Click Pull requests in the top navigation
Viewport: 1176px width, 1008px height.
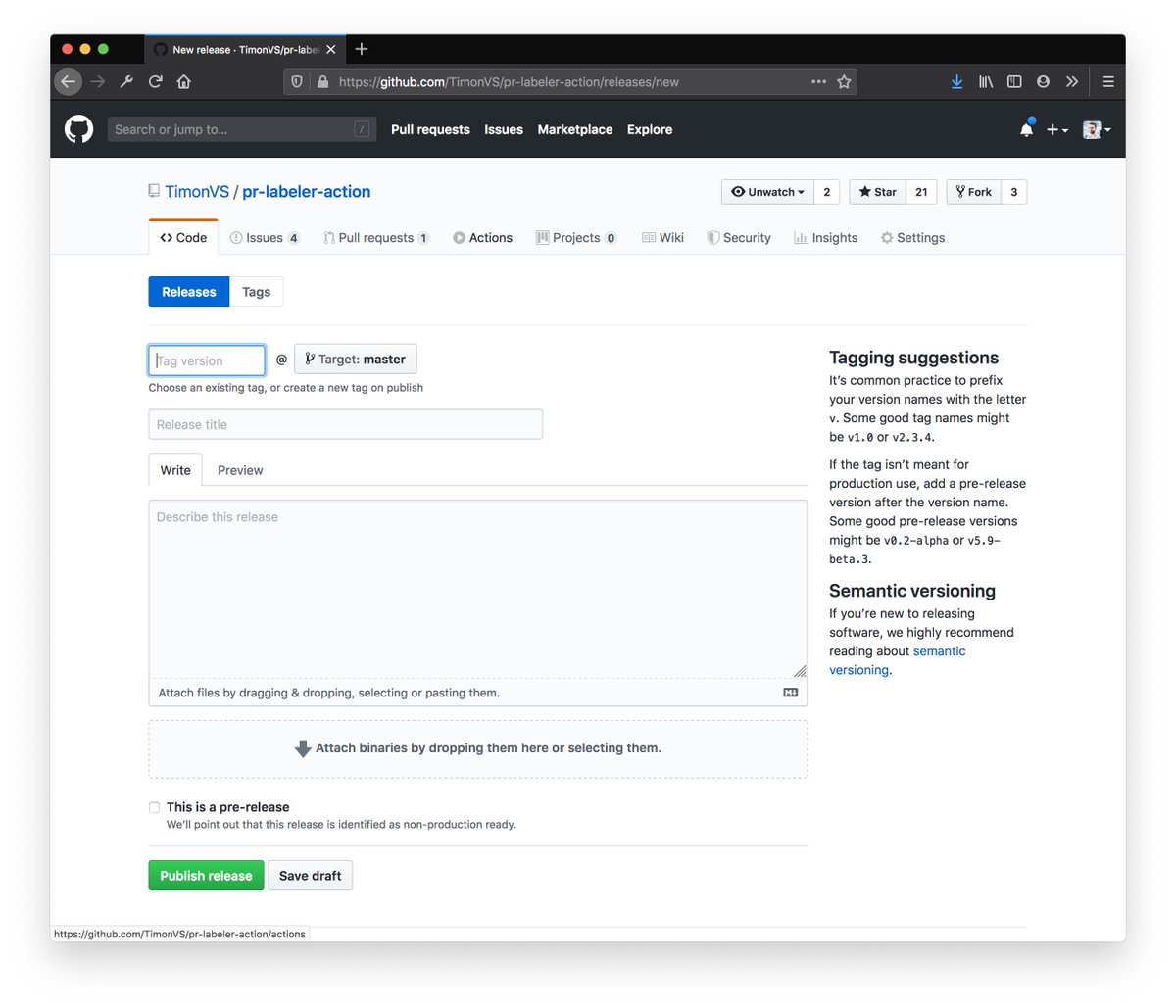430,129
